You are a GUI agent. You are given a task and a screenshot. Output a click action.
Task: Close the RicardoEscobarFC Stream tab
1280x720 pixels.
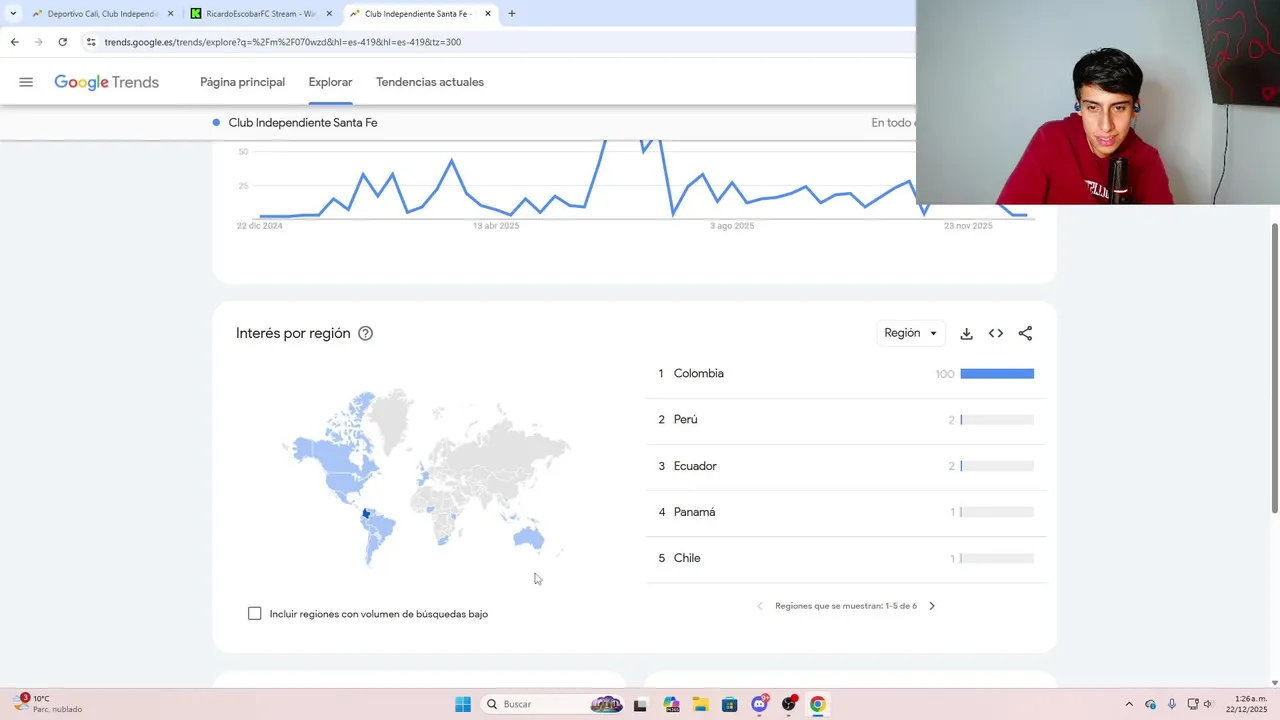tap(329, 14)
